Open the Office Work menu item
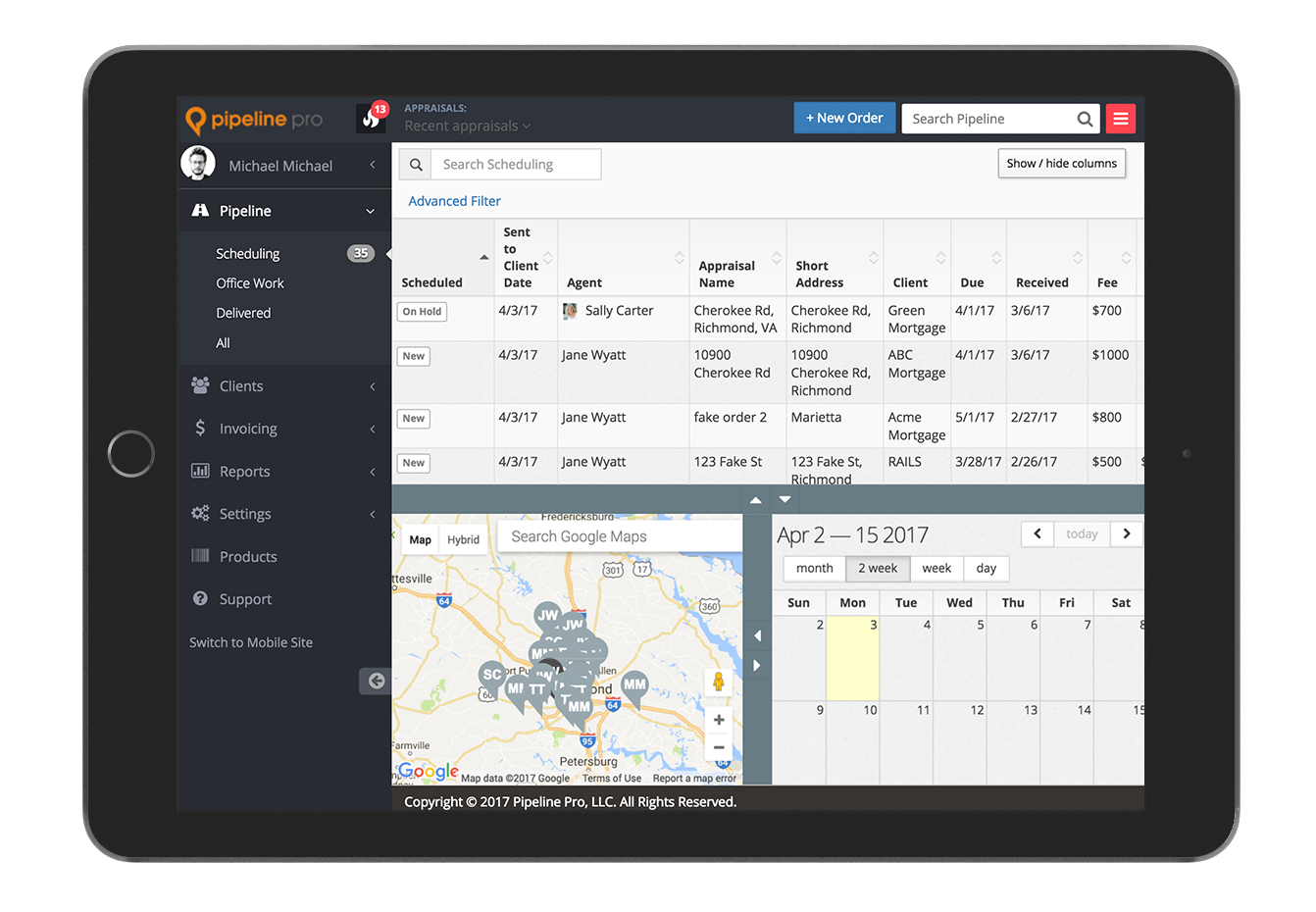The width and height of the screenshot is (1316, 912). tap(250, 282)
